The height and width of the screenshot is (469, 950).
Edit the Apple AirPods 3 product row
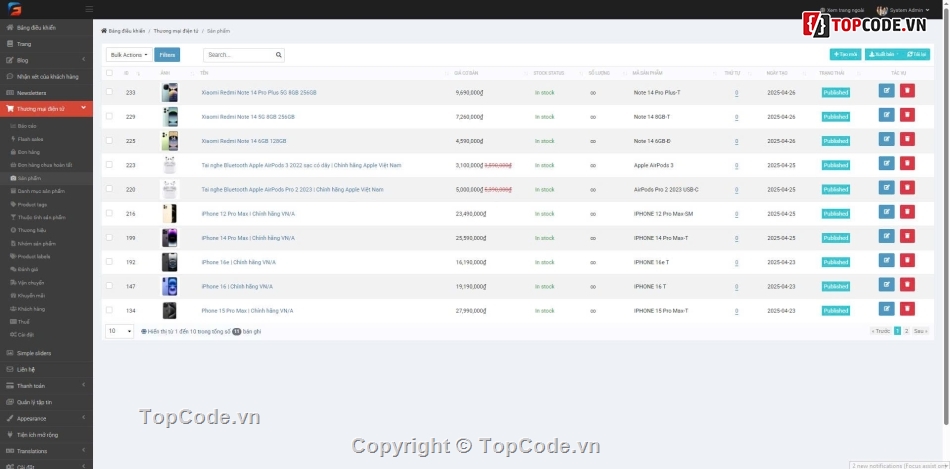(x=886, y=165)
